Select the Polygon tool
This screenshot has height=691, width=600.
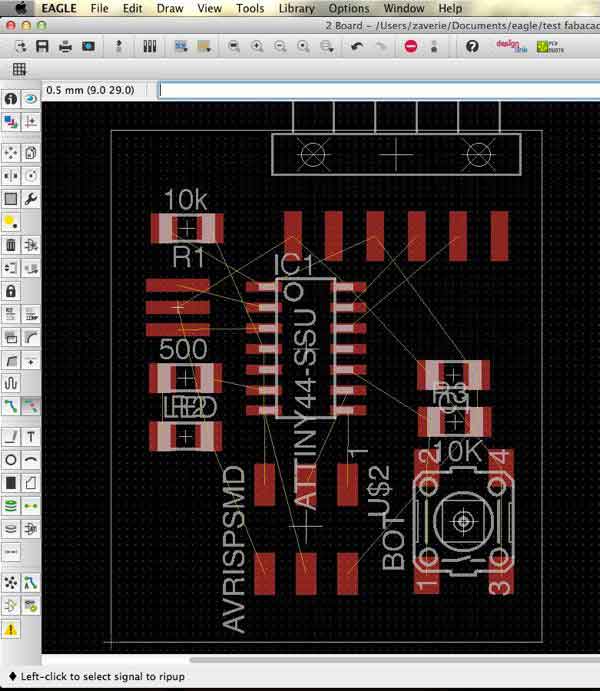[x=31, y=483]
